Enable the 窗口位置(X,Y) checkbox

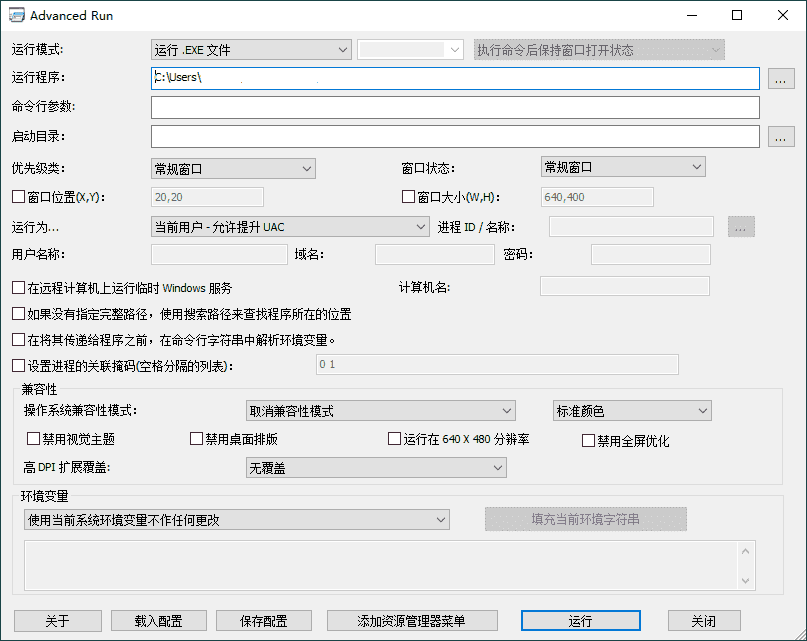pyautogui.click(x=18, y=197)
